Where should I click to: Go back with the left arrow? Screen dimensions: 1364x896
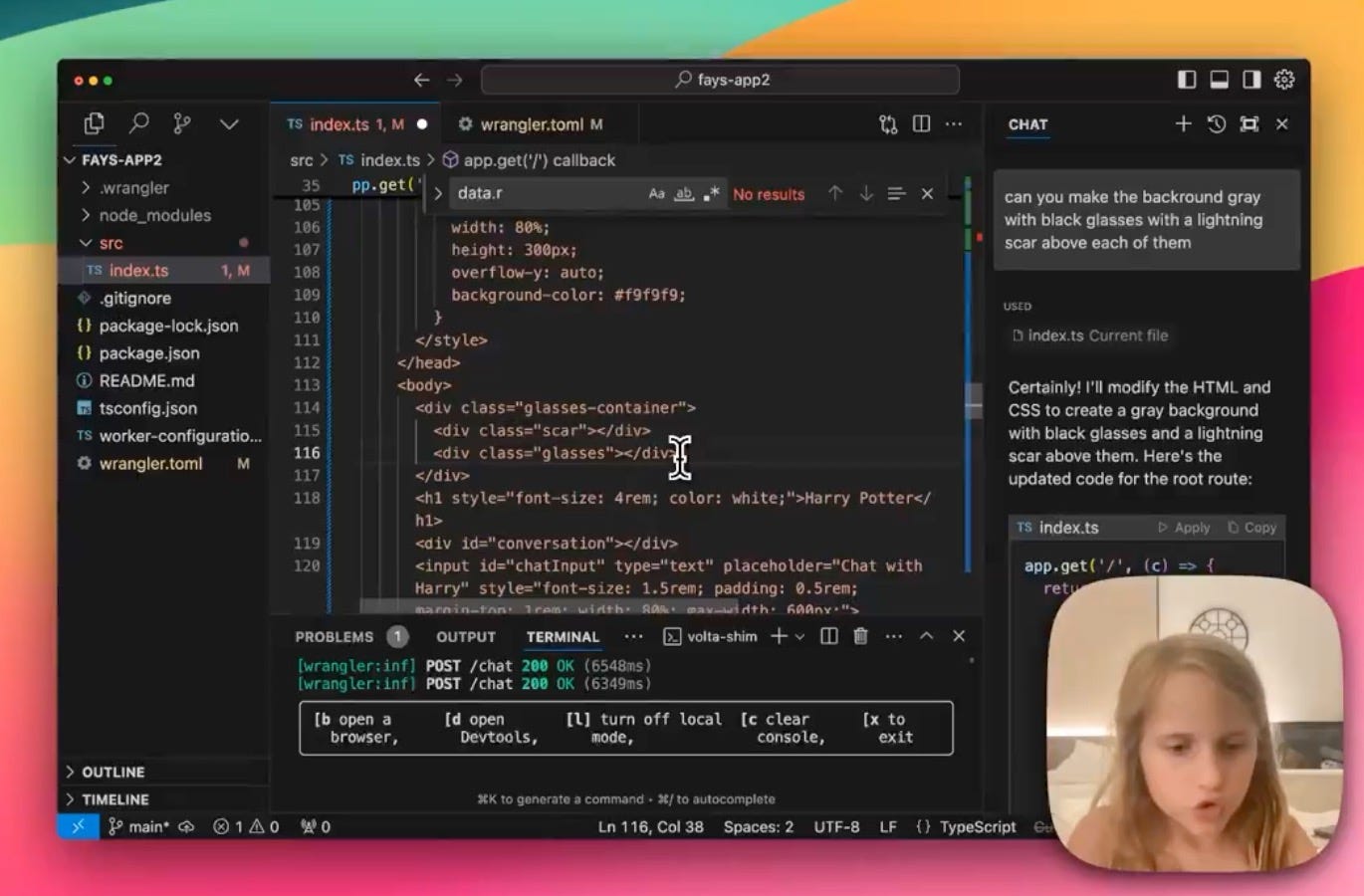coord(422,80)
